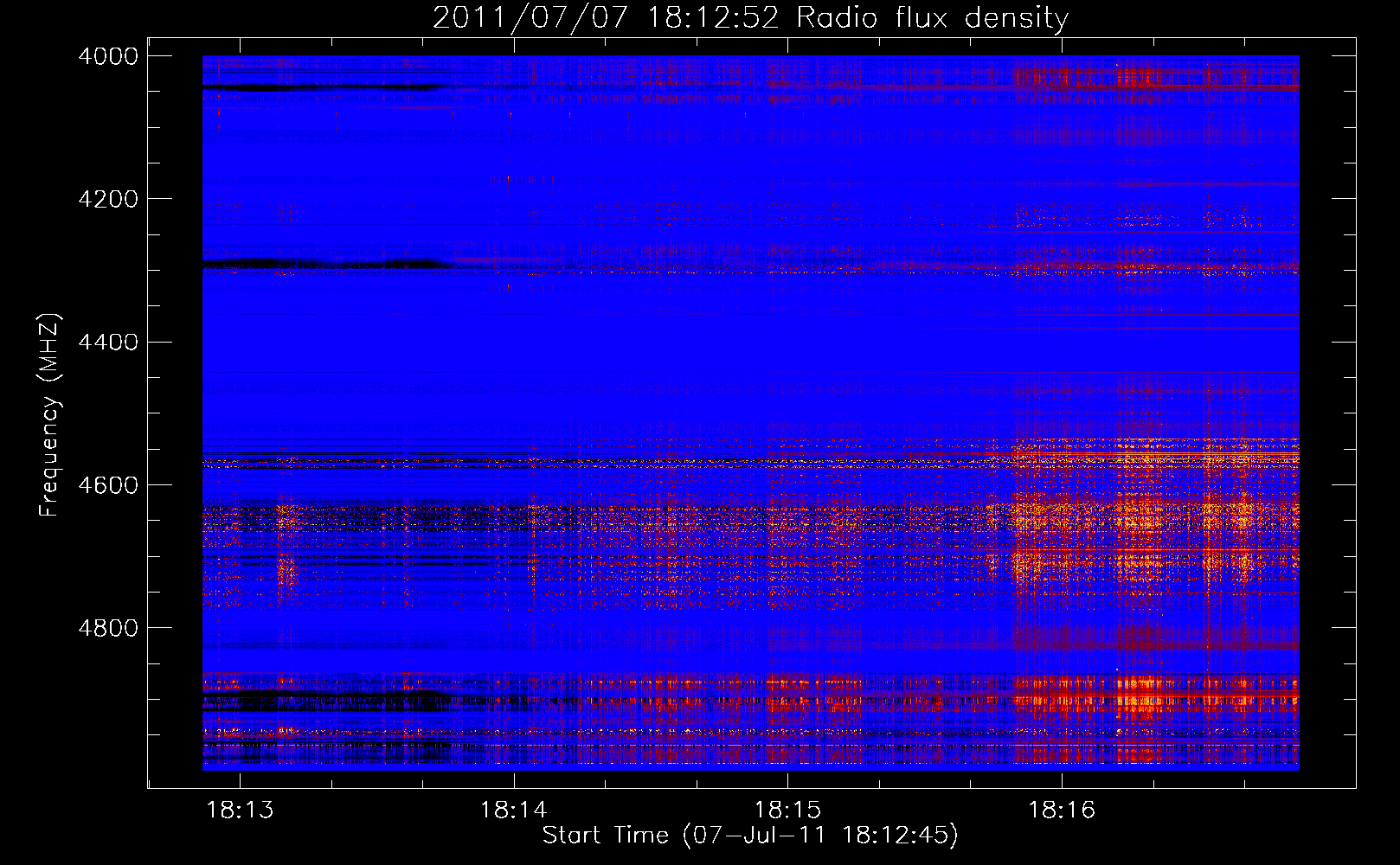This screenshot has height=865, width=1400.
Task: Click the "Frequency (MHZ)" axis title
Action: [x=49, y=415]
